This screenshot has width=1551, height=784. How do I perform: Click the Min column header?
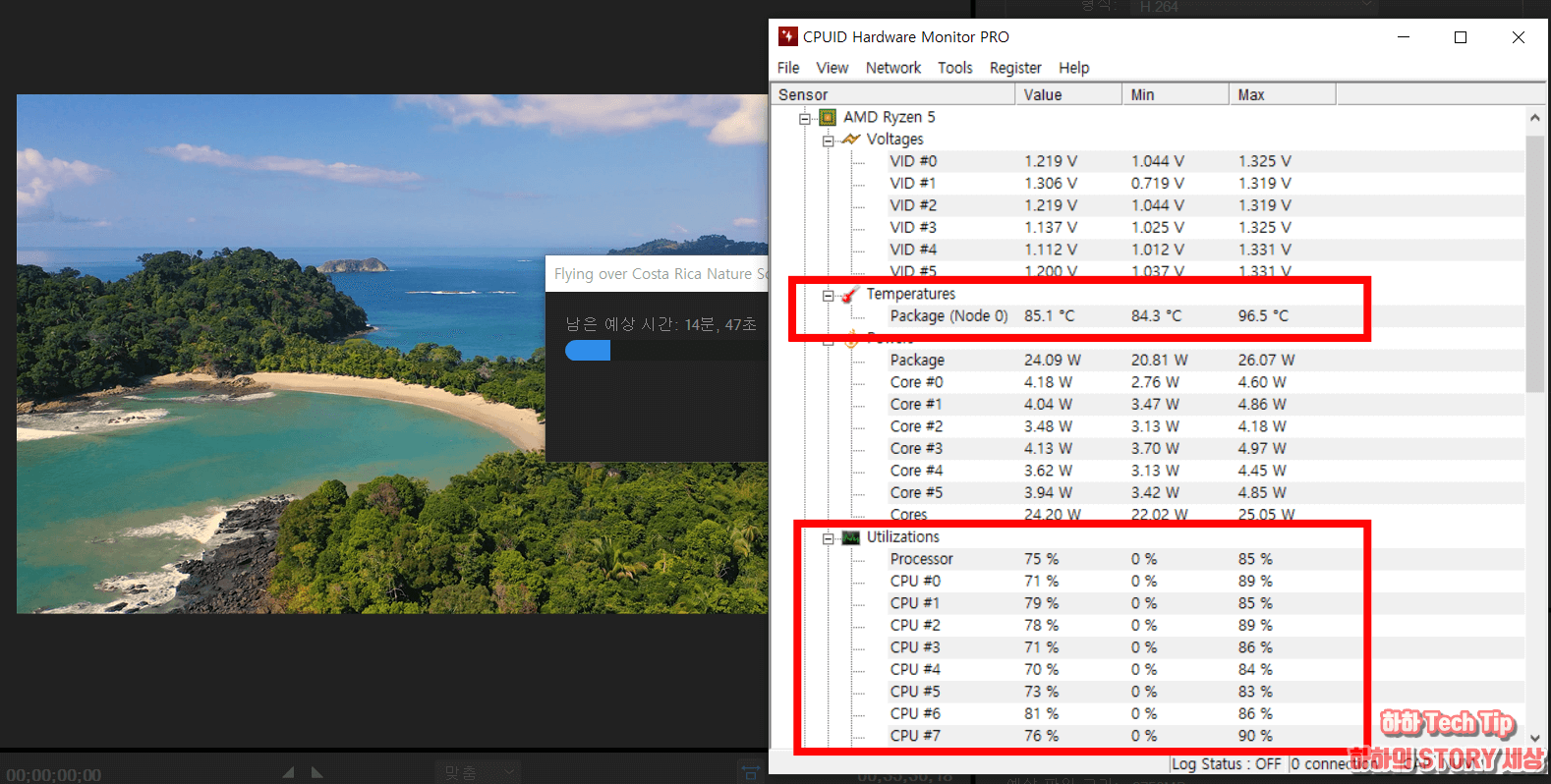tap(1176, 94)
